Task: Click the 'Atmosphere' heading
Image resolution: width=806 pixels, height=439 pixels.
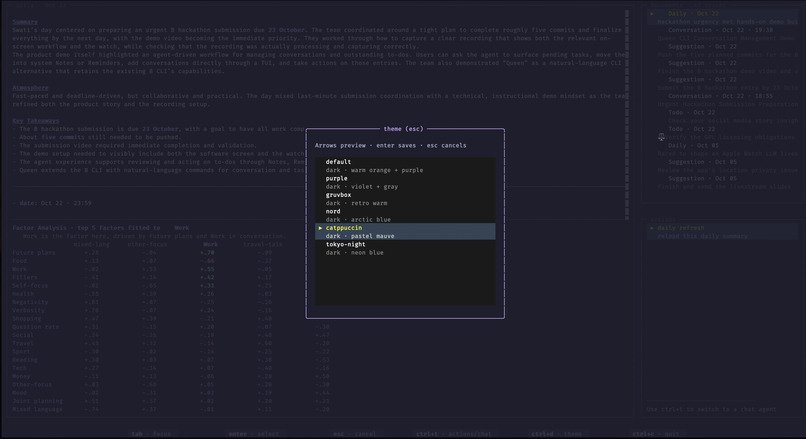Action: click(x=30, y=87)
